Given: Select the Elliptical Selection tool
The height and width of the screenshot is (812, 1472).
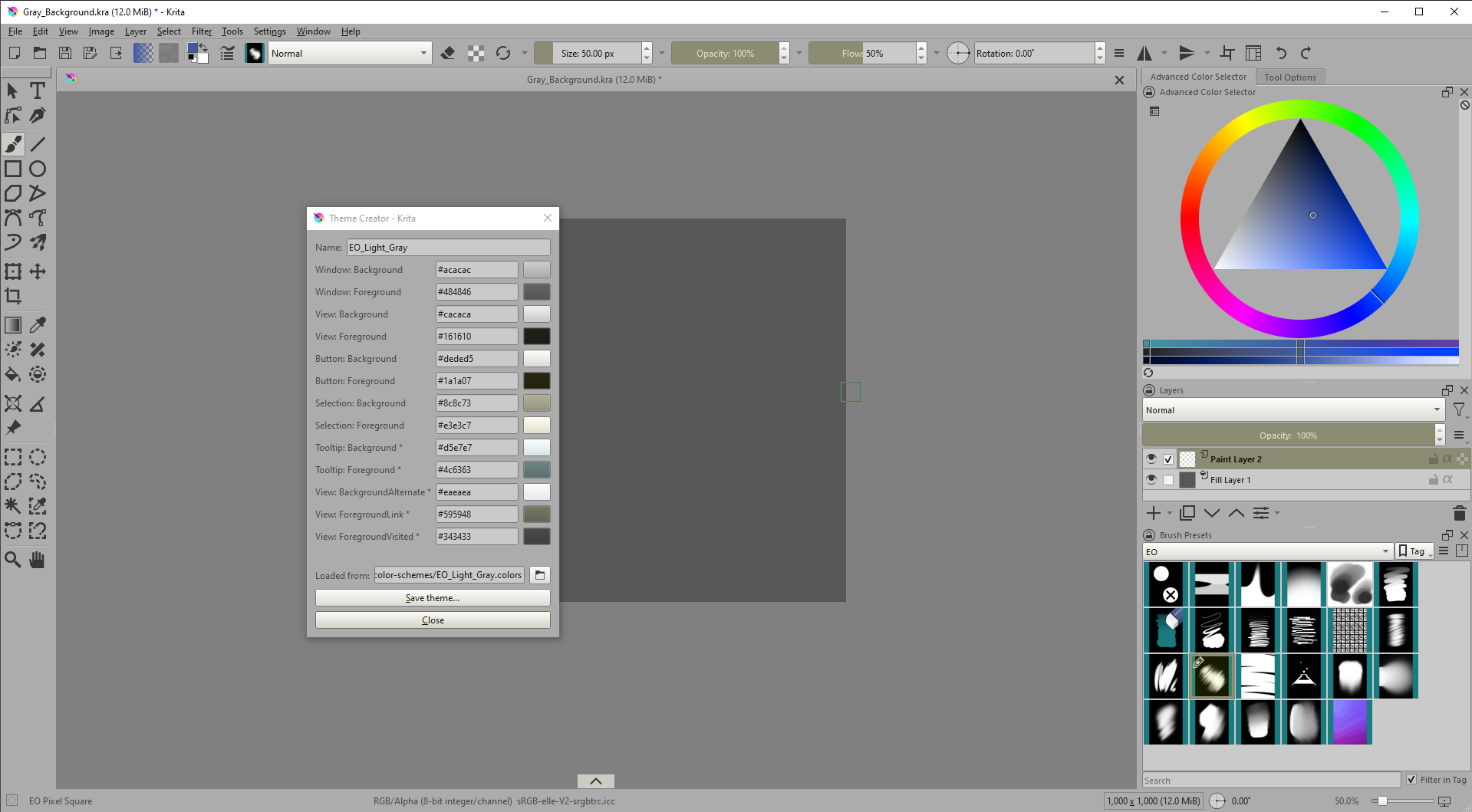Looking at the screenshot, I should coord(38,457).
